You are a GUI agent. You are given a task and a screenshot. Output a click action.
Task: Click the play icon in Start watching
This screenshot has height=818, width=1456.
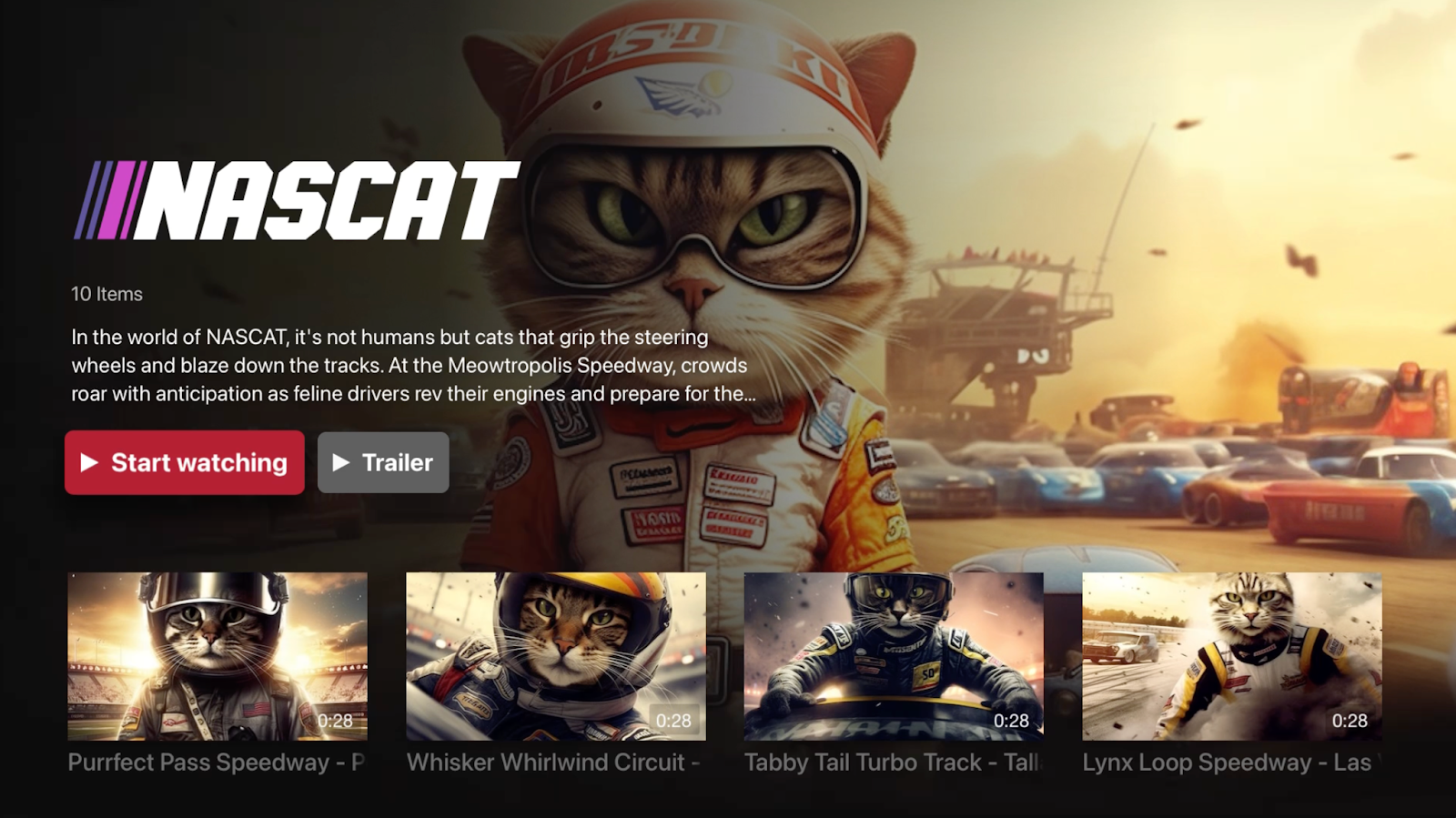(89, 462)
